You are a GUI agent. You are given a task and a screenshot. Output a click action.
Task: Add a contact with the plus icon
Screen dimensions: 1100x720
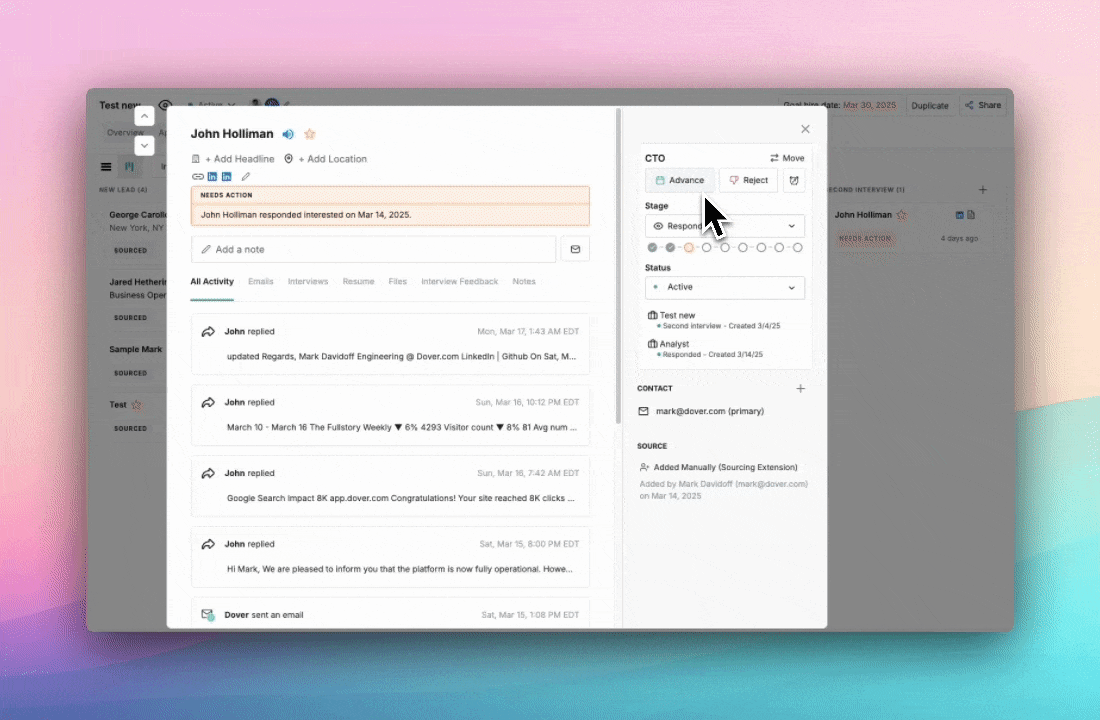pos(800,388)
